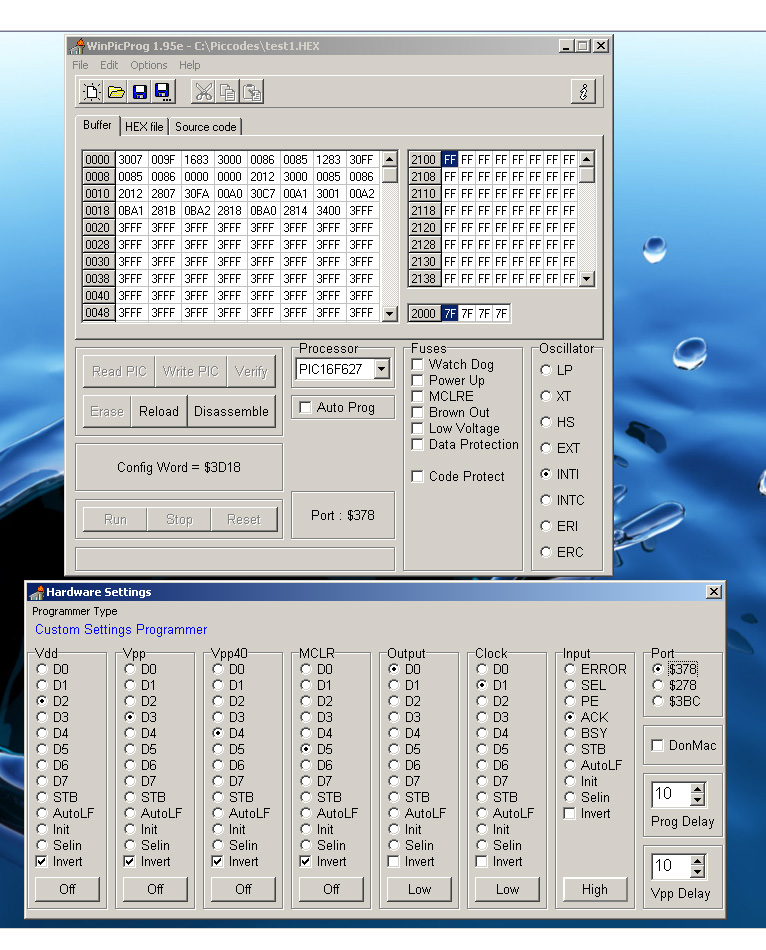This screenshot has height=950, width=766.
Task: Click the WinPicProg title bar app icon
Action: pos(76,46)
